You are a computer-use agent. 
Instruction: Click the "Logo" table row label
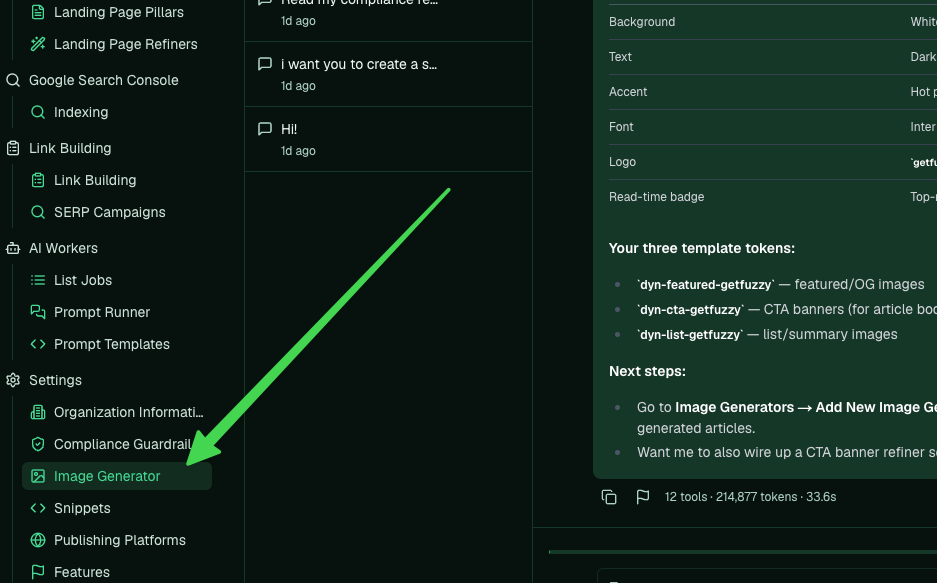[622, 162]
